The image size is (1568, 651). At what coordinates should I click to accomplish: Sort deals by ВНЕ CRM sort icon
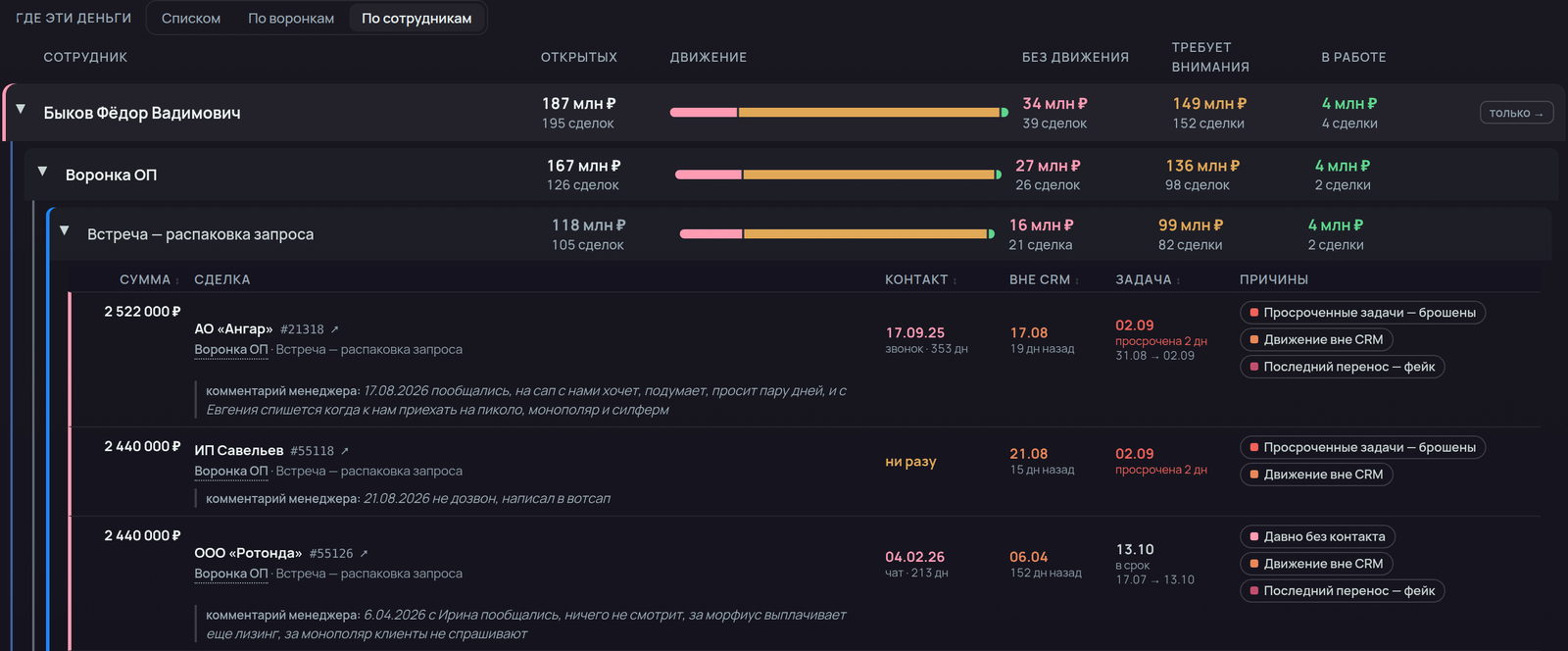(x=1077, y=280)
